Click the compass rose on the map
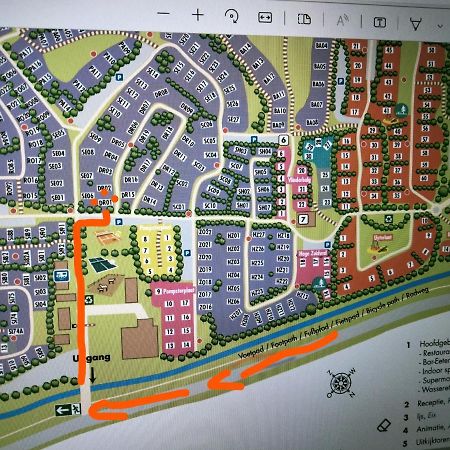Screen dimensions: 450x450 coord(341,383)
